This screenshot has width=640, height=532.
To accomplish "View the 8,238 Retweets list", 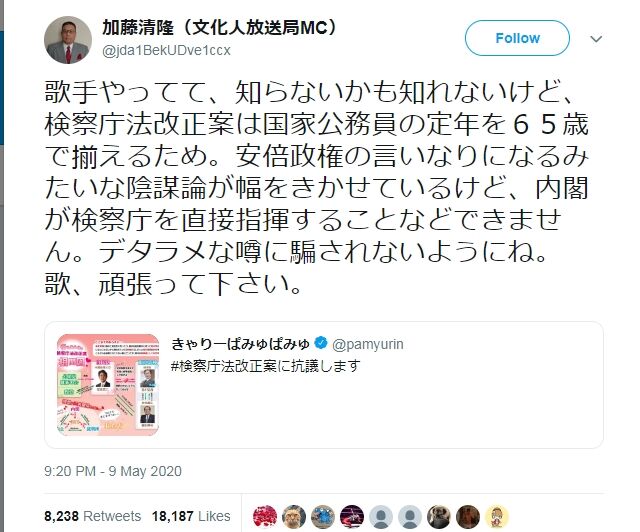I will tap(93, 516).
